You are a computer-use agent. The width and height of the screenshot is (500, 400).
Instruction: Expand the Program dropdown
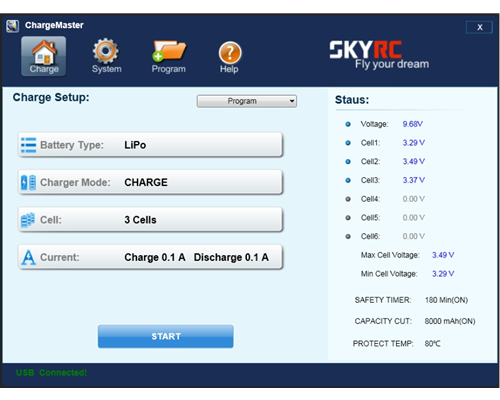pyautogui.click(x=247, y=101)
